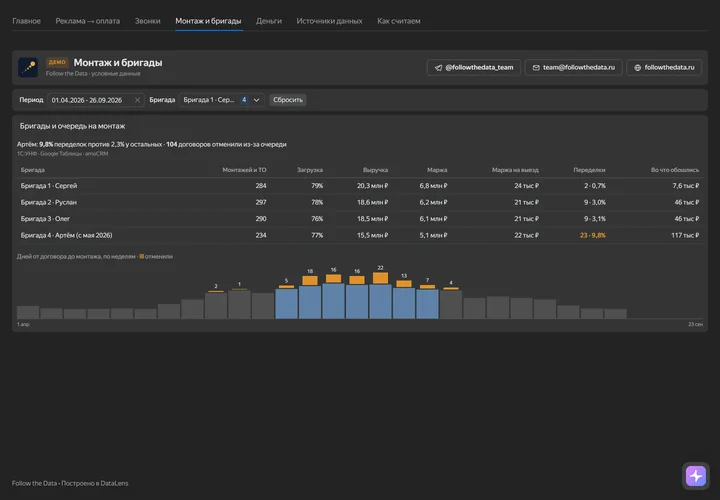Image resolution: width=720 pixels, height=500 pixels.
Task: Open Источники данных tab
Action: coord(329,21)
